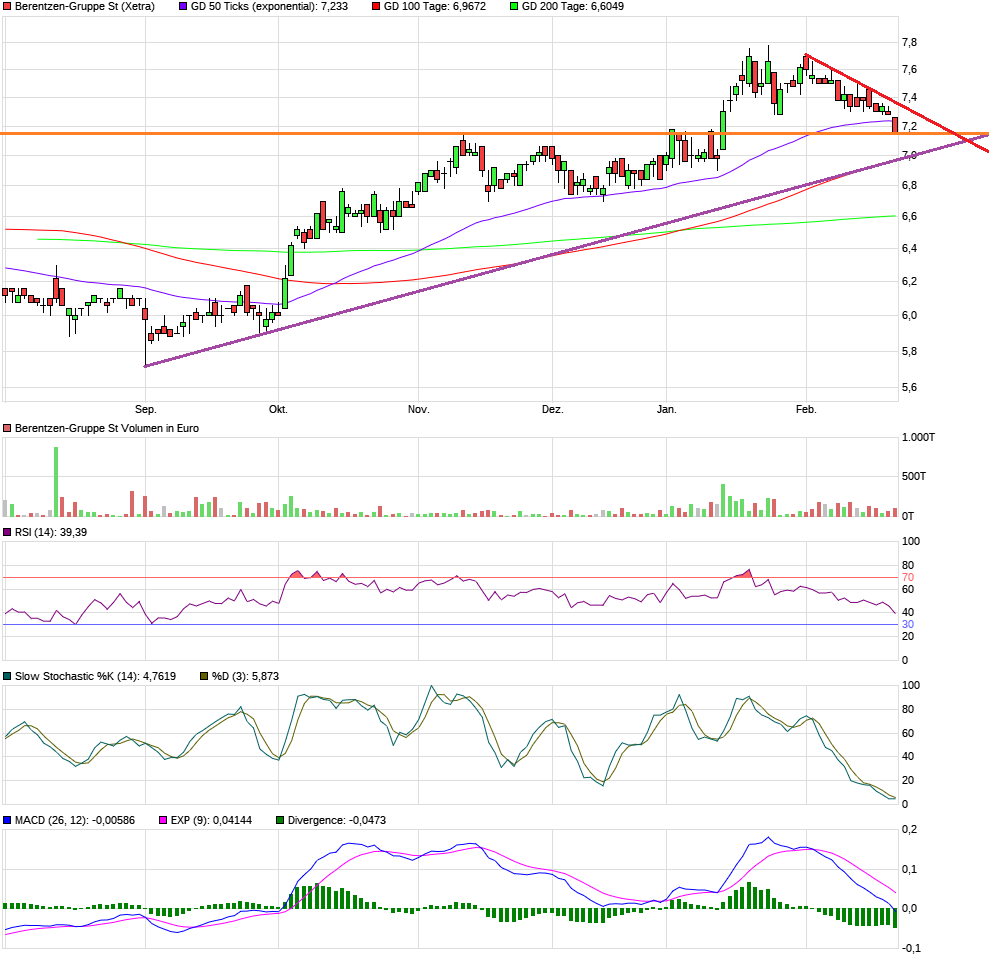This screenshot has width=989, height=958.
Task: Click the last red candlestick in February
Action: point(894,125)
